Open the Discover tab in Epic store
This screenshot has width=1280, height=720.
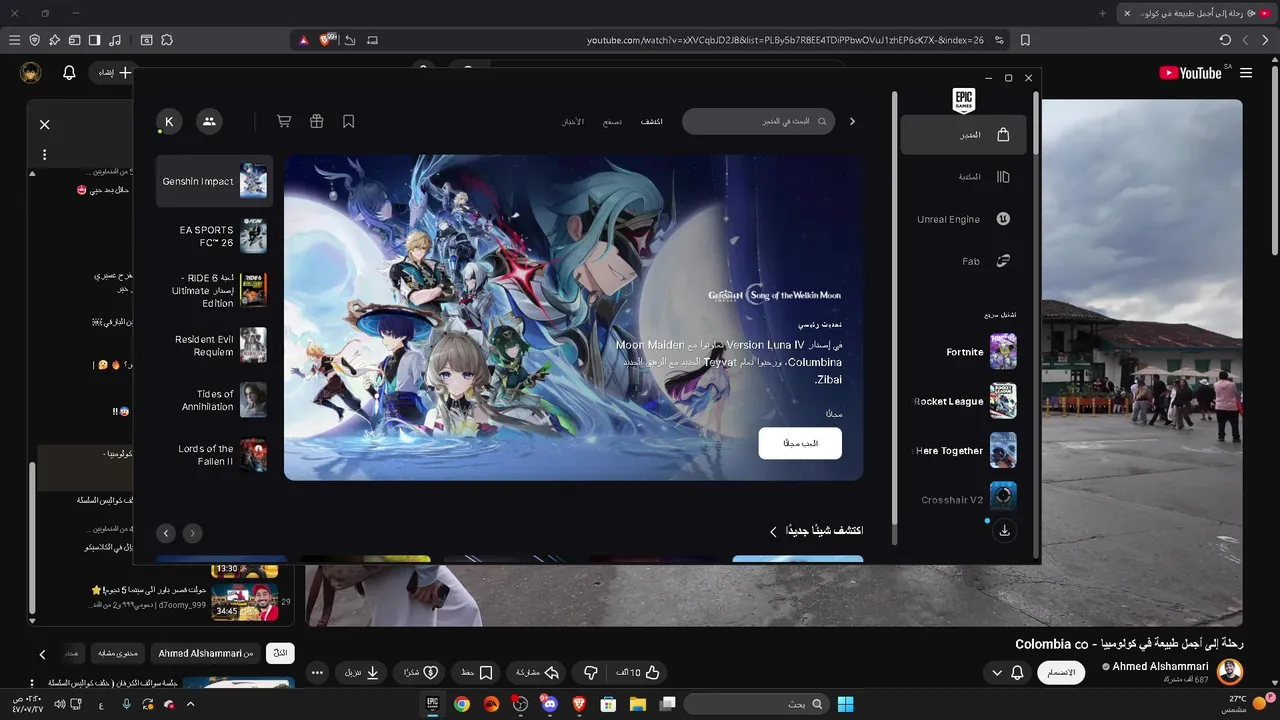651,121
